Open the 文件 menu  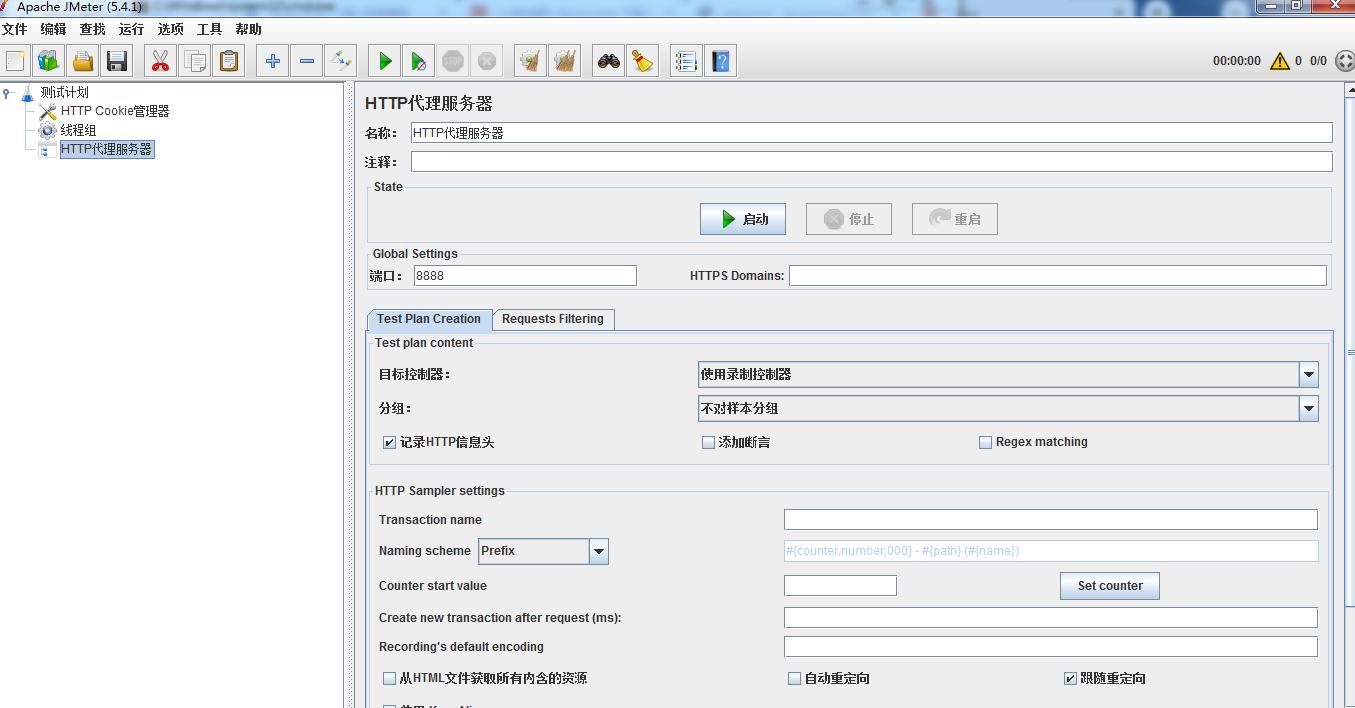coord(15,29)
